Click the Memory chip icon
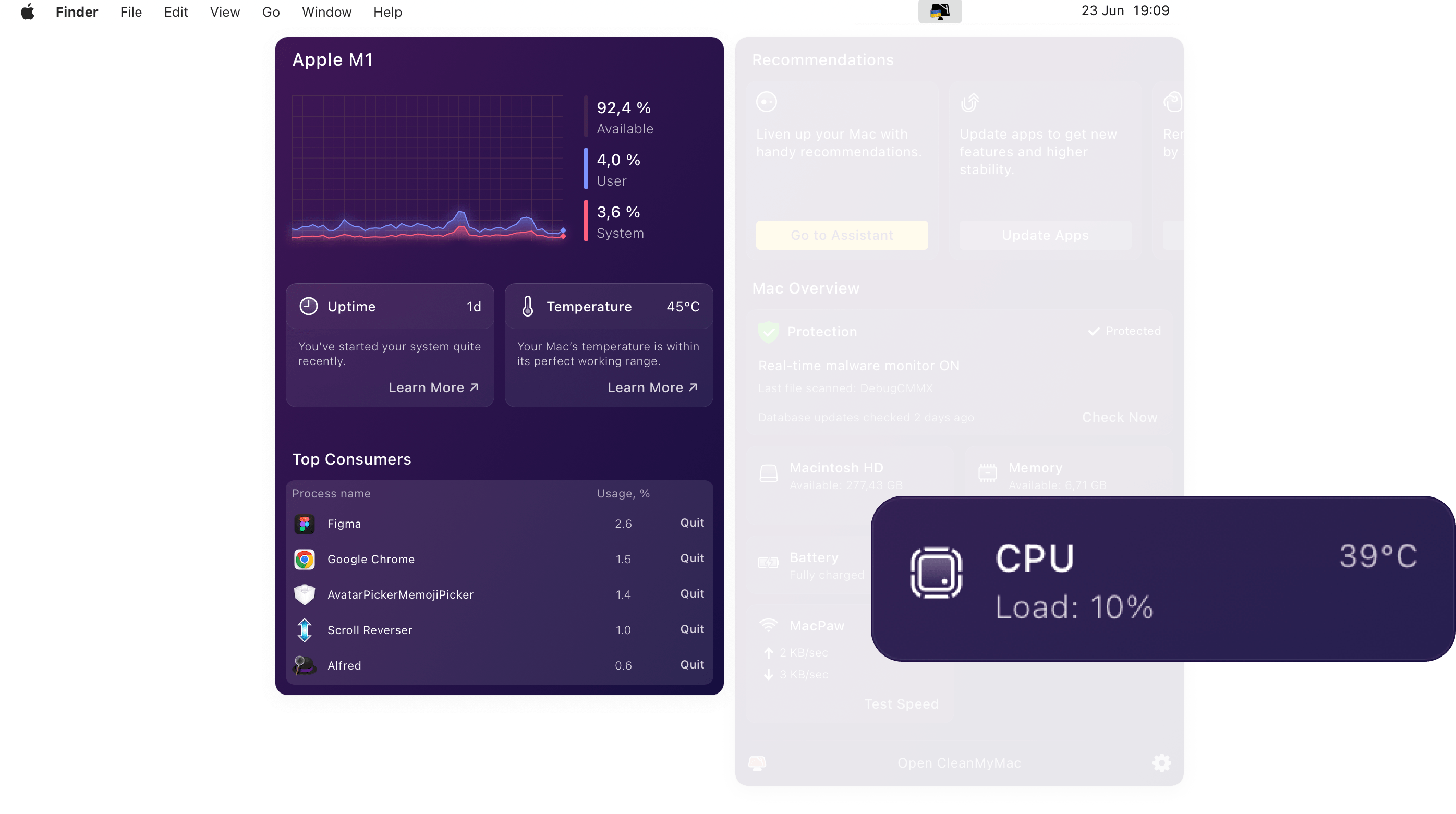1456x814 pixels. click(x=987, y=472)
